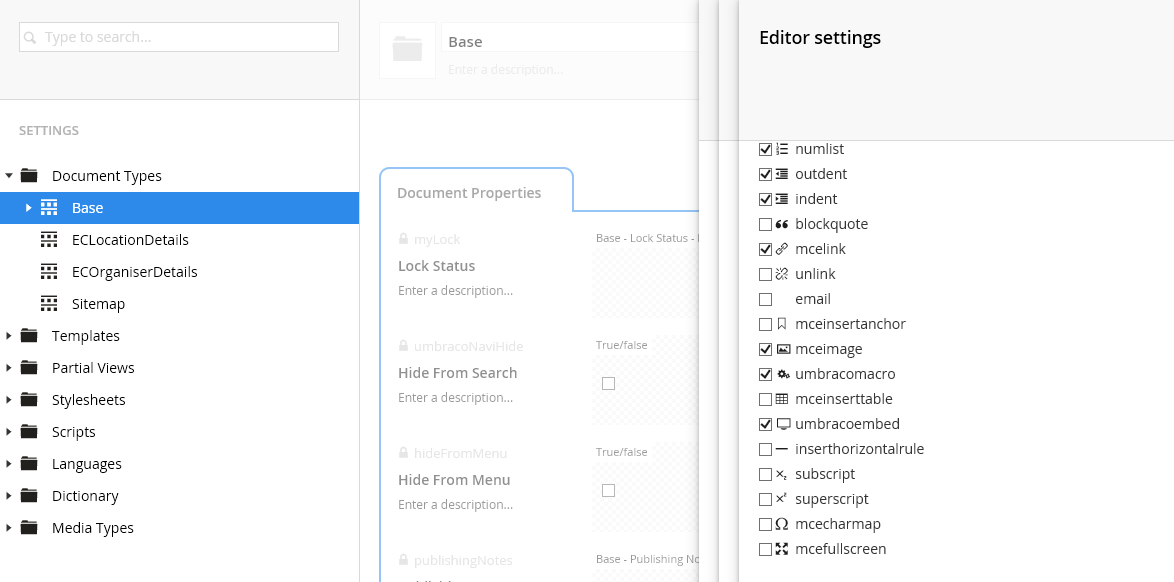Select ECLocationDetails in the tree

pos(130,240)
